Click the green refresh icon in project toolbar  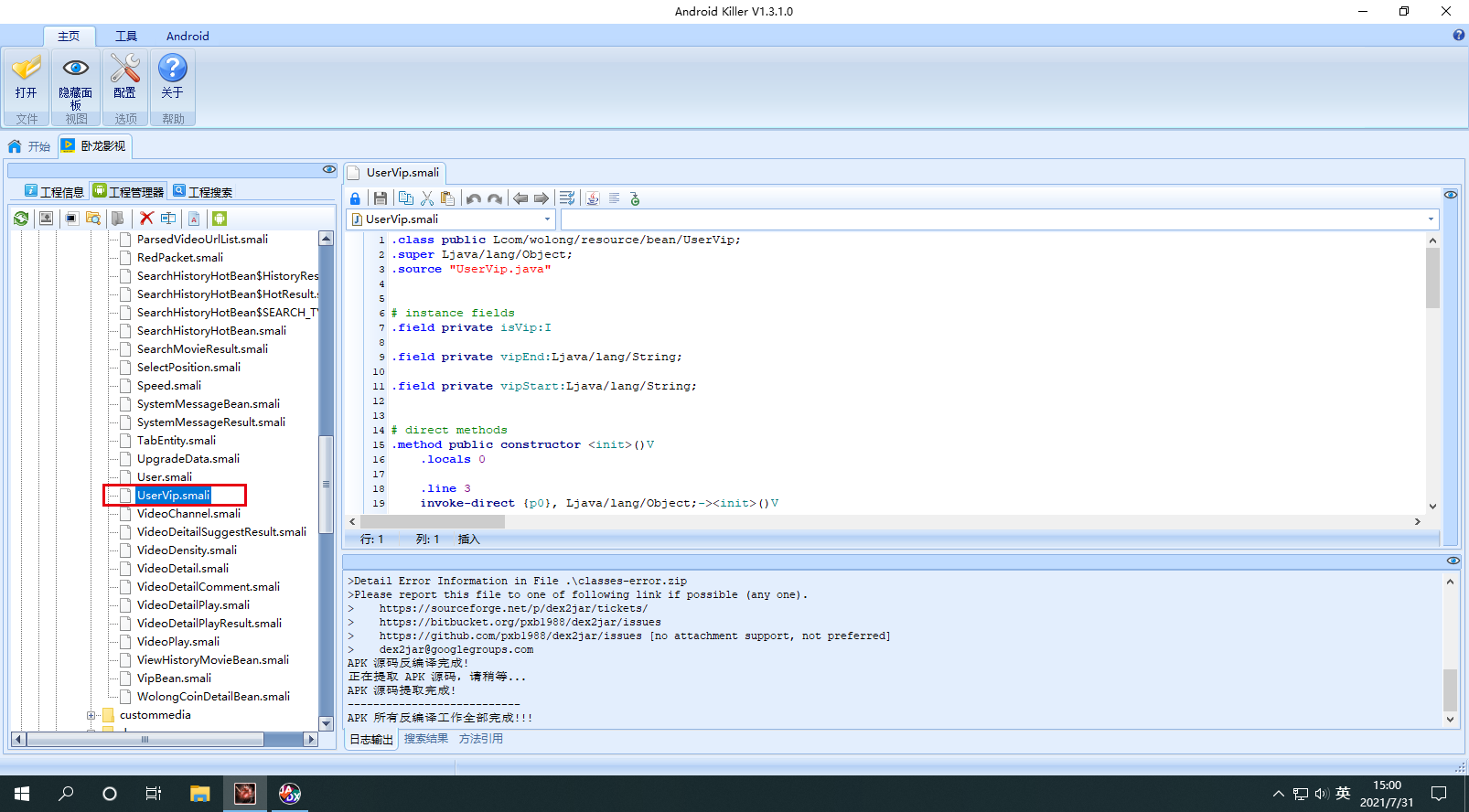tap(21, 219)
